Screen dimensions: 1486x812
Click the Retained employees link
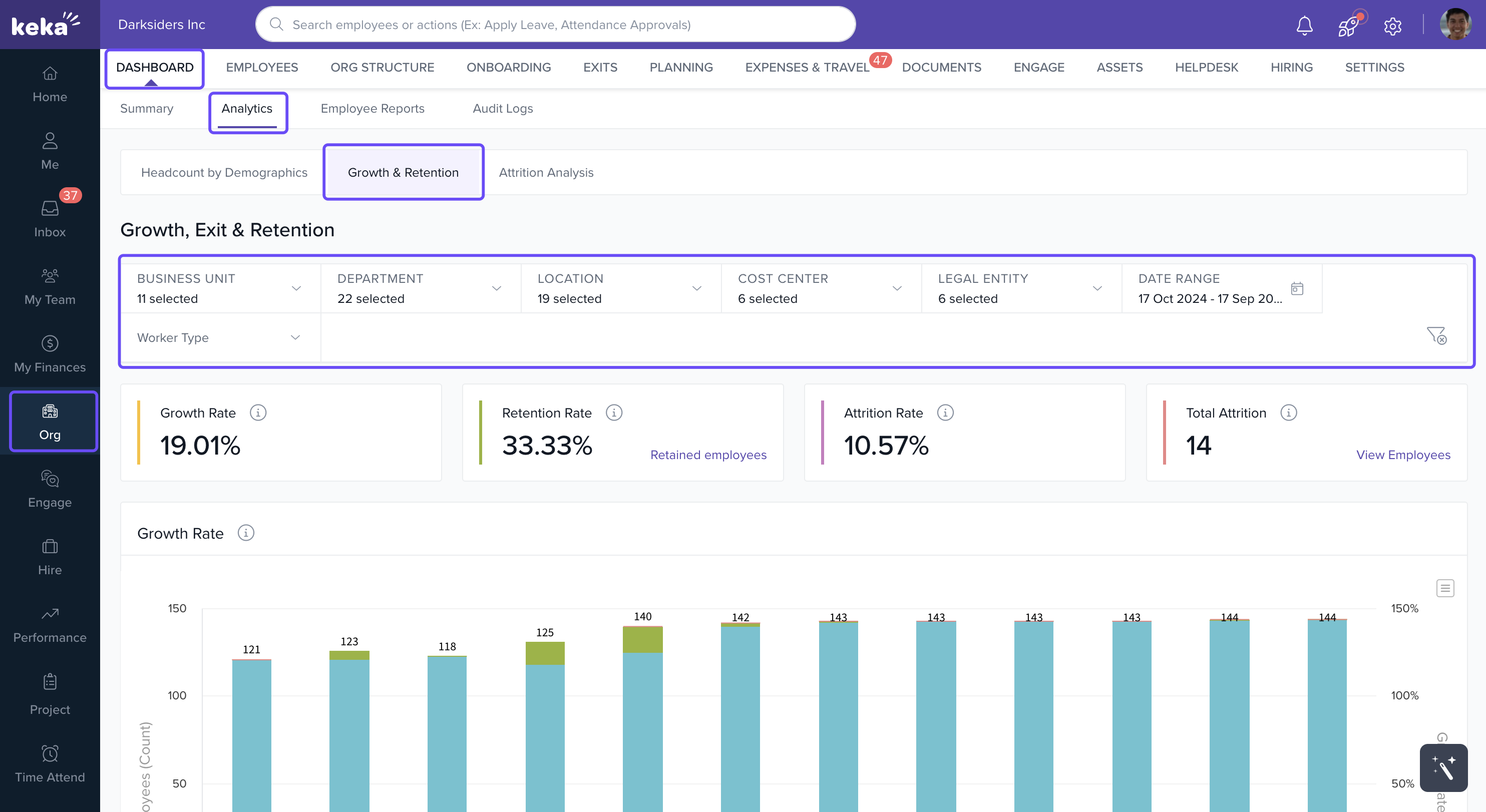pyautogui.click(x=708, y=455)
